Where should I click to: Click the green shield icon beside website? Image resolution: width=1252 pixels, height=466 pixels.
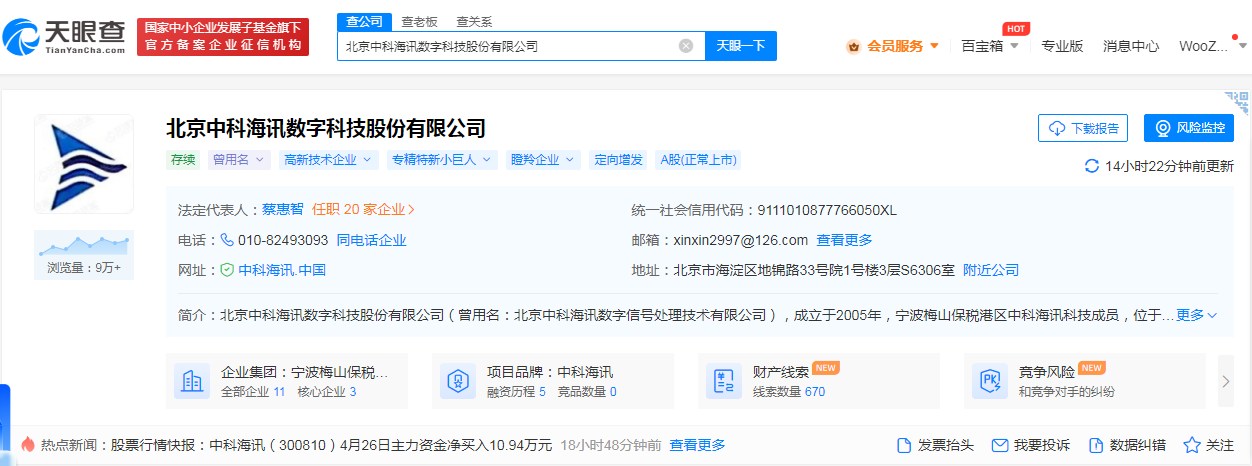[x=227, y=270]
